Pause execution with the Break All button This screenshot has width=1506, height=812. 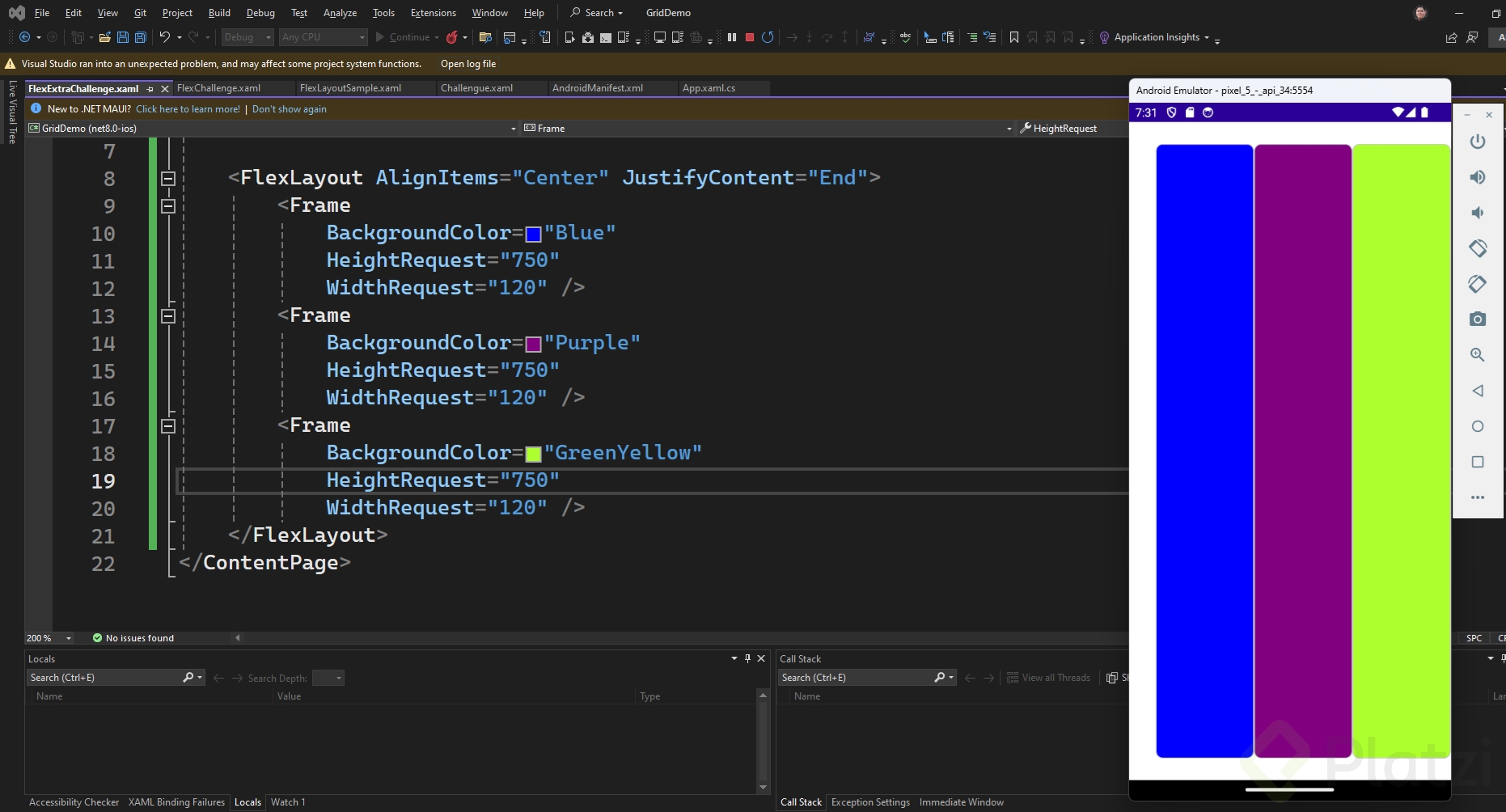732,37
